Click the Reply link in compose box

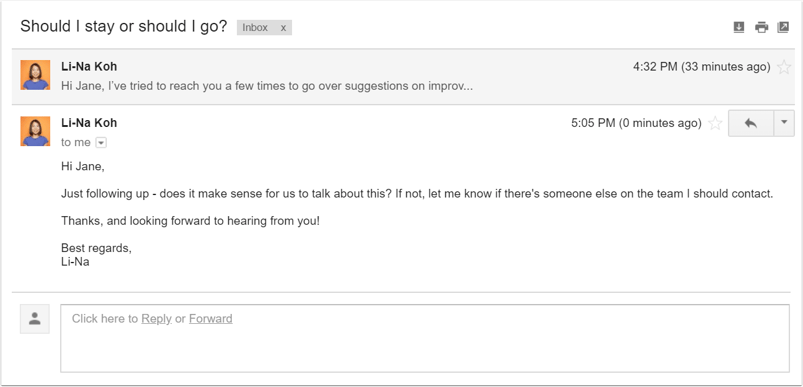(156, 318)
